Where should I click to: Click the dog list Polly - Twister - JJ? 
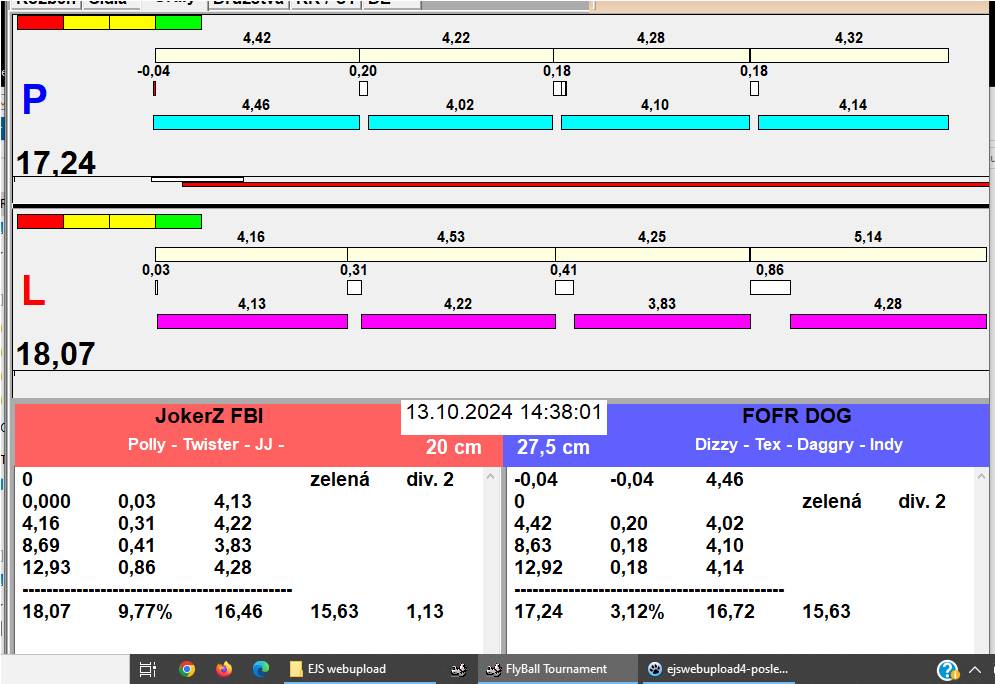[206, 444]
